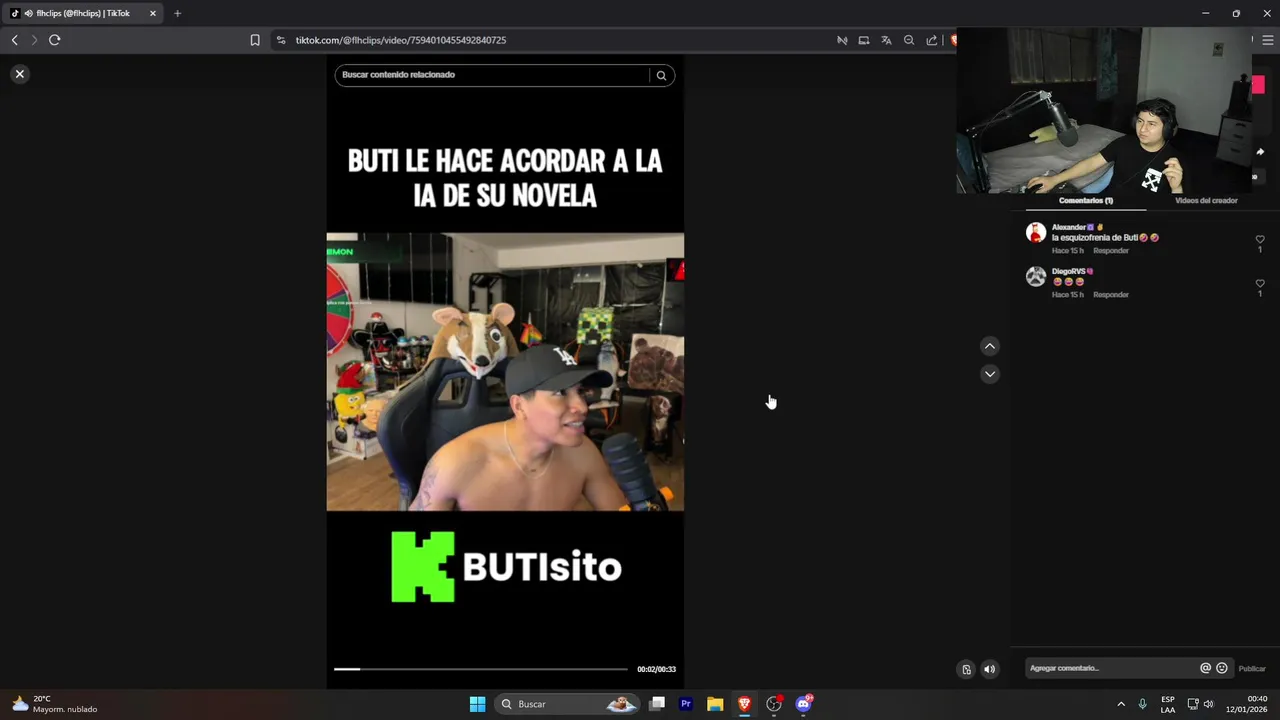Go to the next video arrow
Image resolution: width=1280 pixels, height=720 pixels.
(990, 374)
